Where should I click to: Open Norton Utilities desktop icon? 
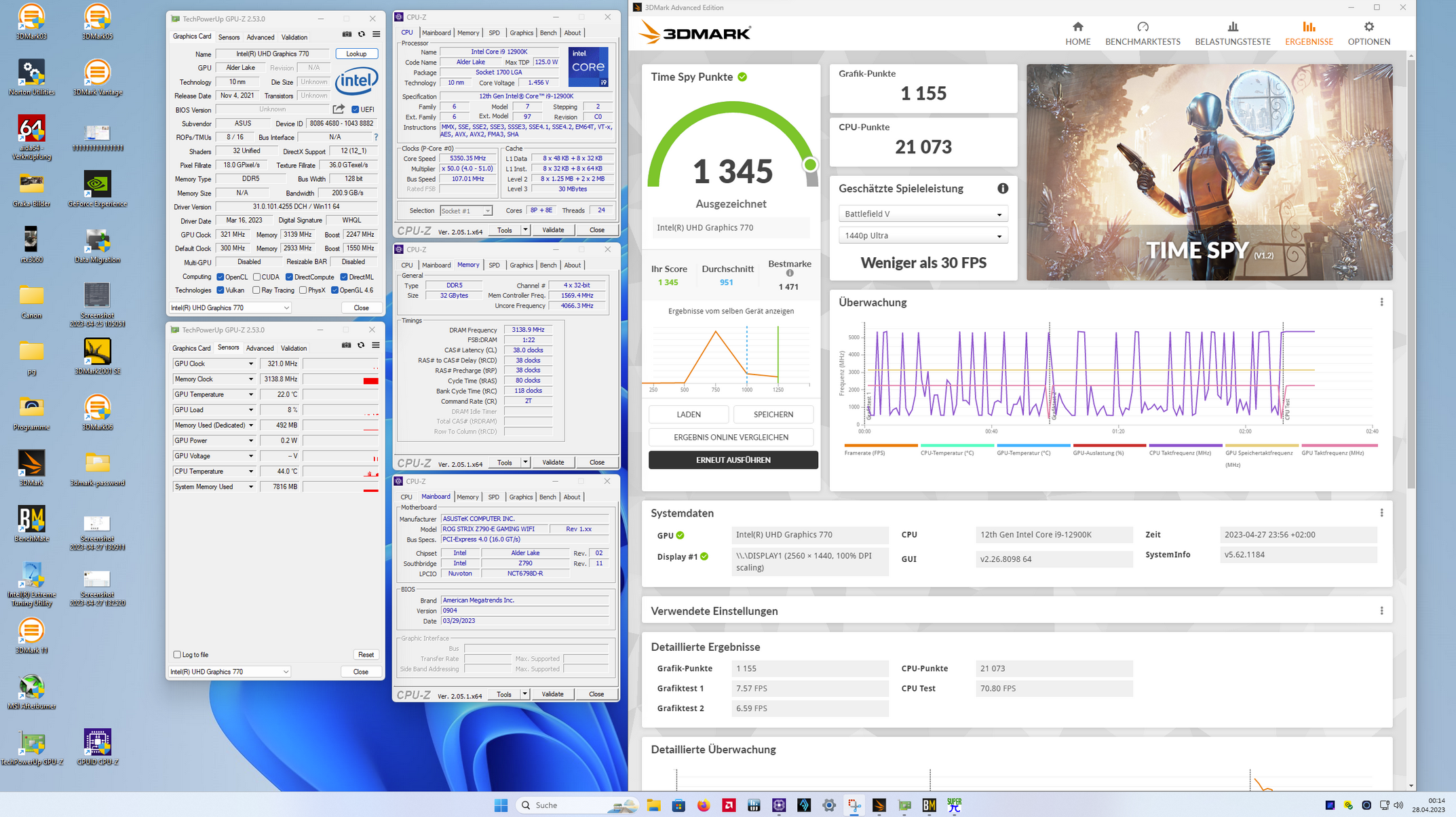coord(31,77)
